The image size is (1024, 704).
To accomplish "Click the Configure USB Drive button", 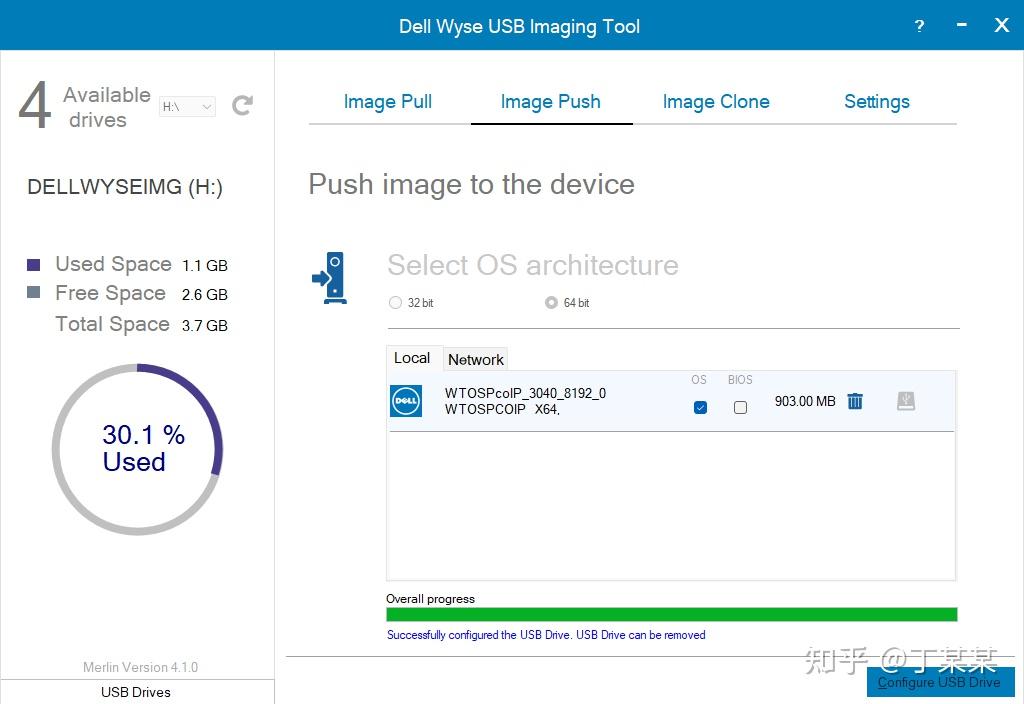I will (x=940, y=682).
